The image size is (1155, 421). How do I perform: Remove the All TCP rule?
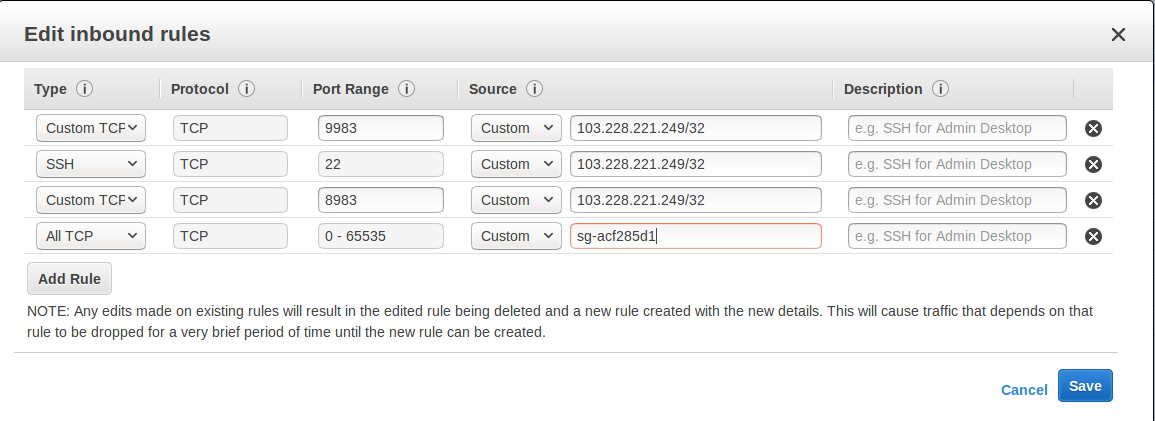point(1093,236)
